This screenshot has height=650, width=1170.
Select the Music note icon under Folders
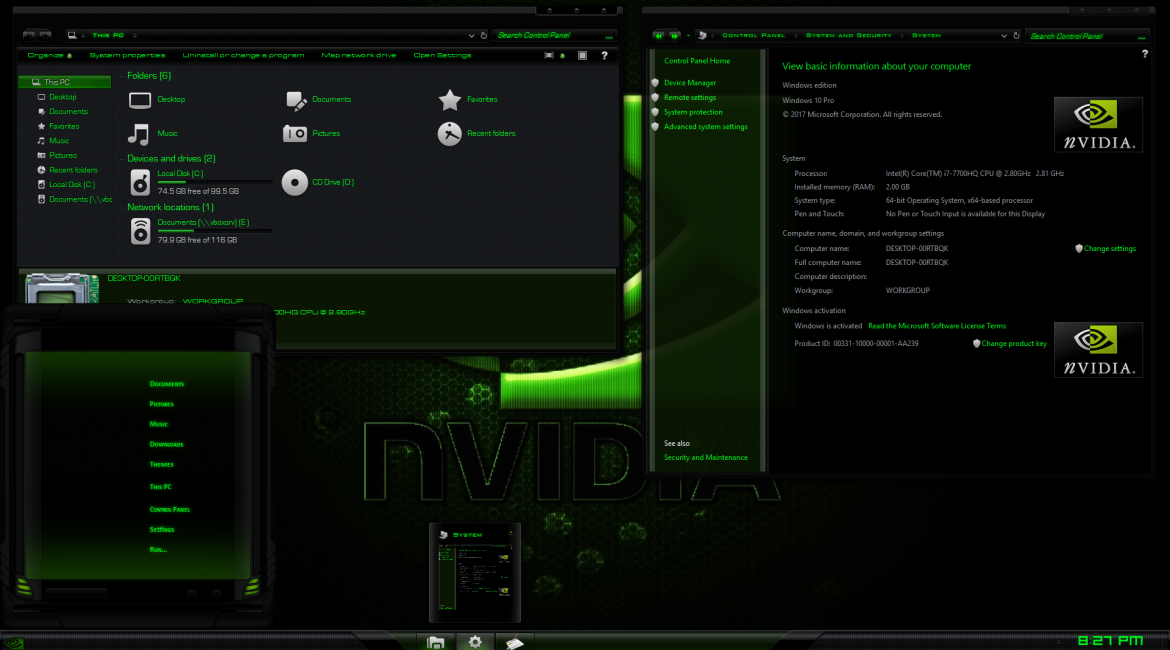(x=139, y=134)
